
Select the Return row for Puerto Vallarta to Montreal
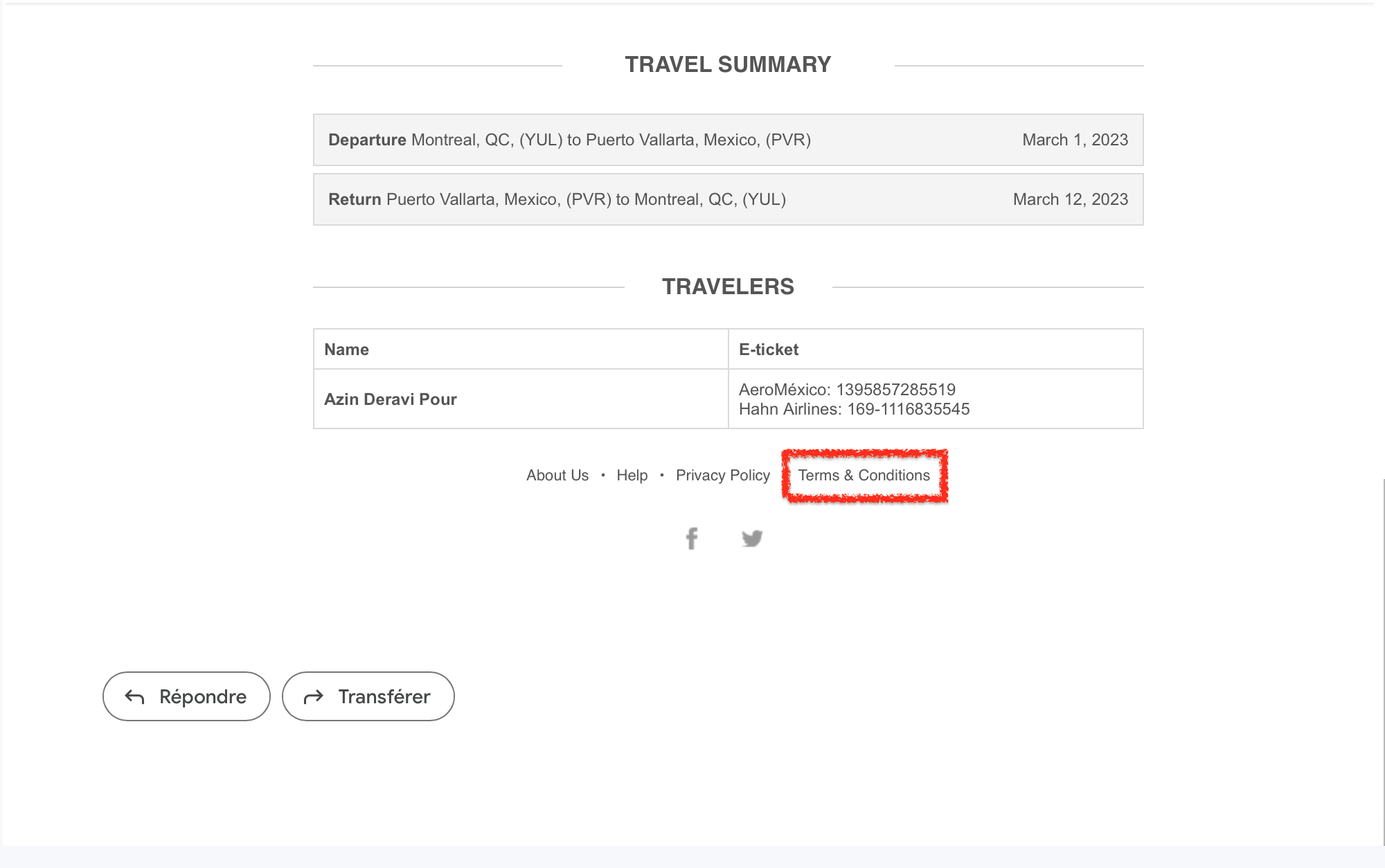point(729,199)
